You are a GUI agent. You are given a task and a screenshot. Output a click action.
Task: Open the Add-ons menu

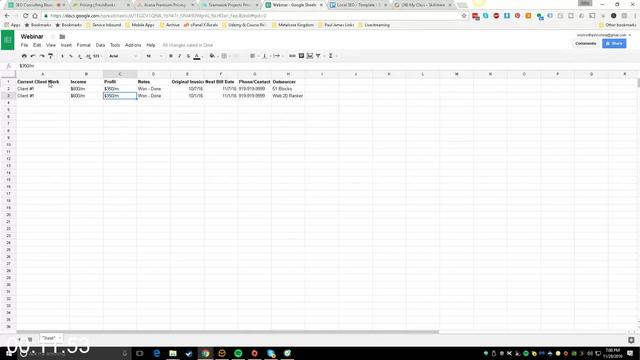[133, 45]
